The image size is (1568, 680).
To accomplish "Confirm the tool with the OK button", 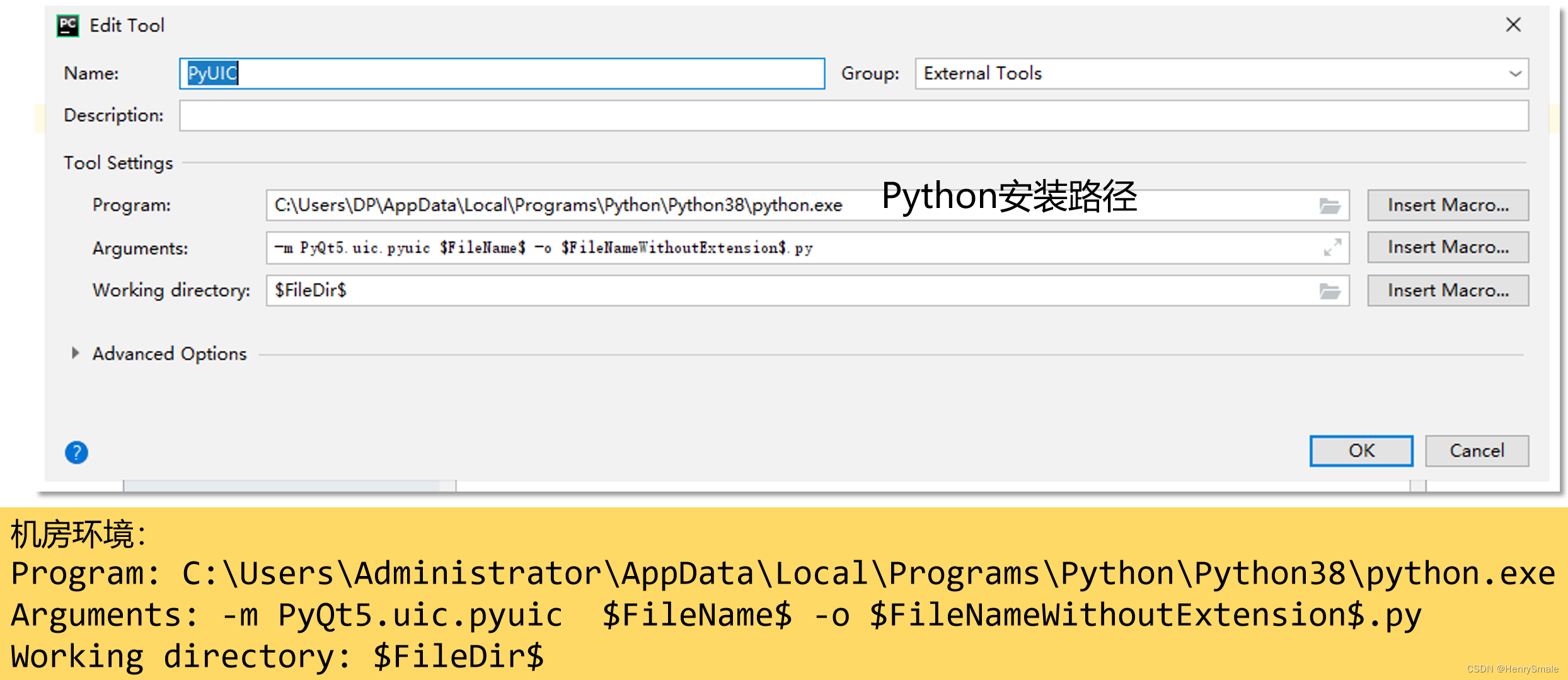I will (1361, 451).
